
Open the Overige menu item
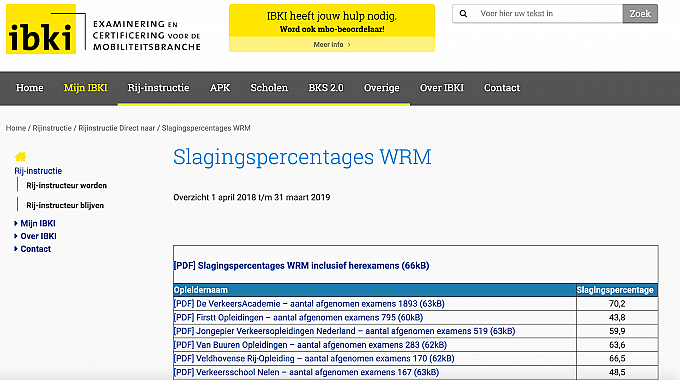[382, 88]
